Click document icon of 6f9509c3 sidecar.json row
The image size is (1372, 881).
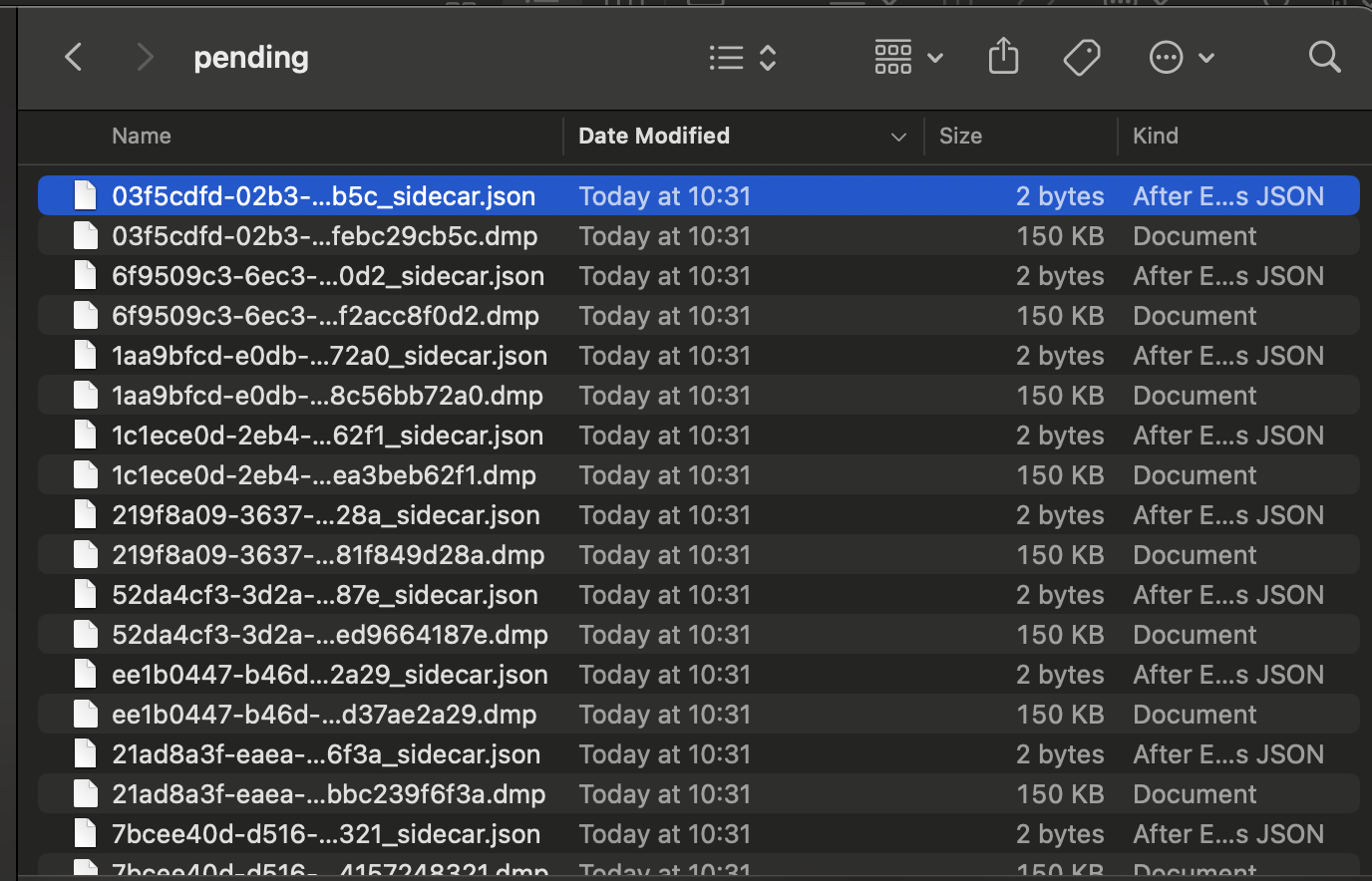pyautogui.click(x=86, y=275)
